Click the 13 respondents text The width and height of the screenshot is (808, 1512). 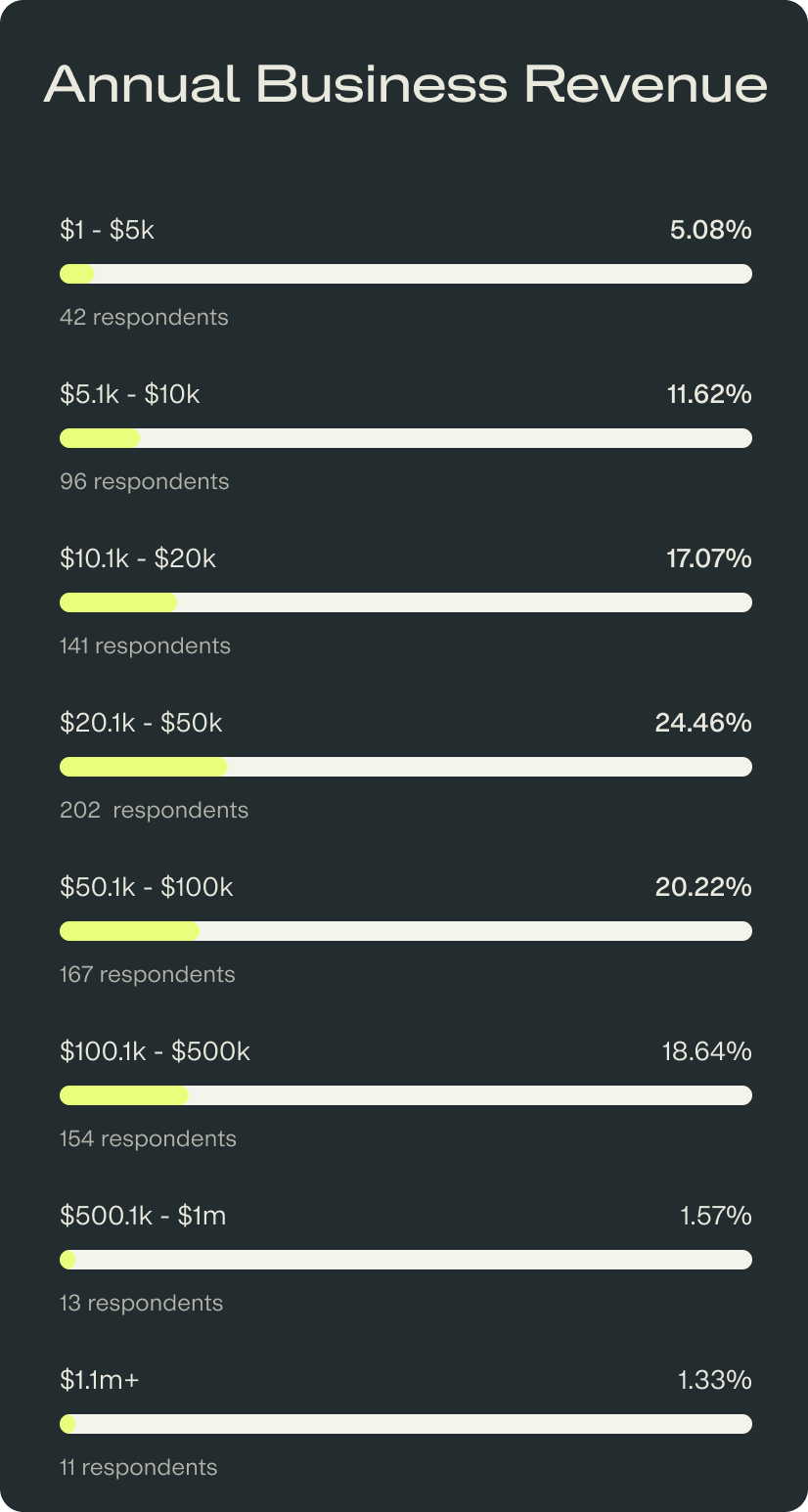(x=141, y=1303)
